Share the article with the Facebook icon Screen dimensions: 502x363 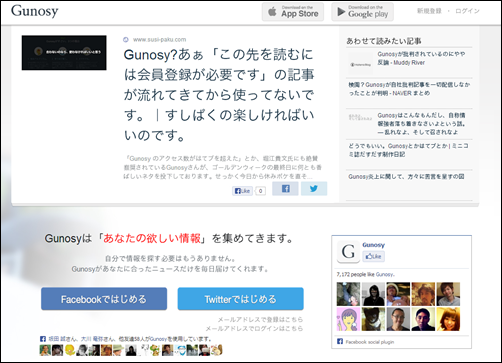click(x=285, y=189)
